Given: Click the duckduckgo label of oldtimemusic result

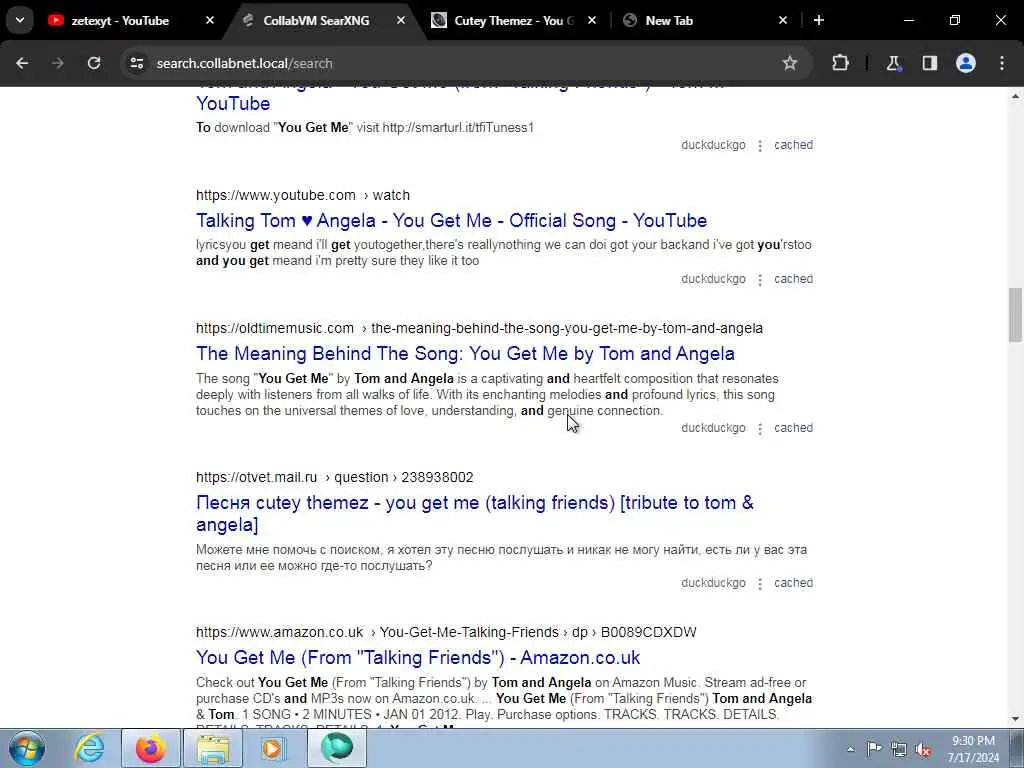Looking at the screenshot, I should click(x=713, y=428).
